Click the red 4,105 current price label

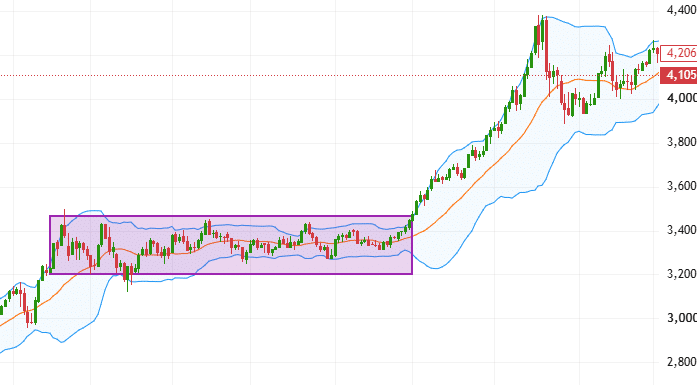679,75
